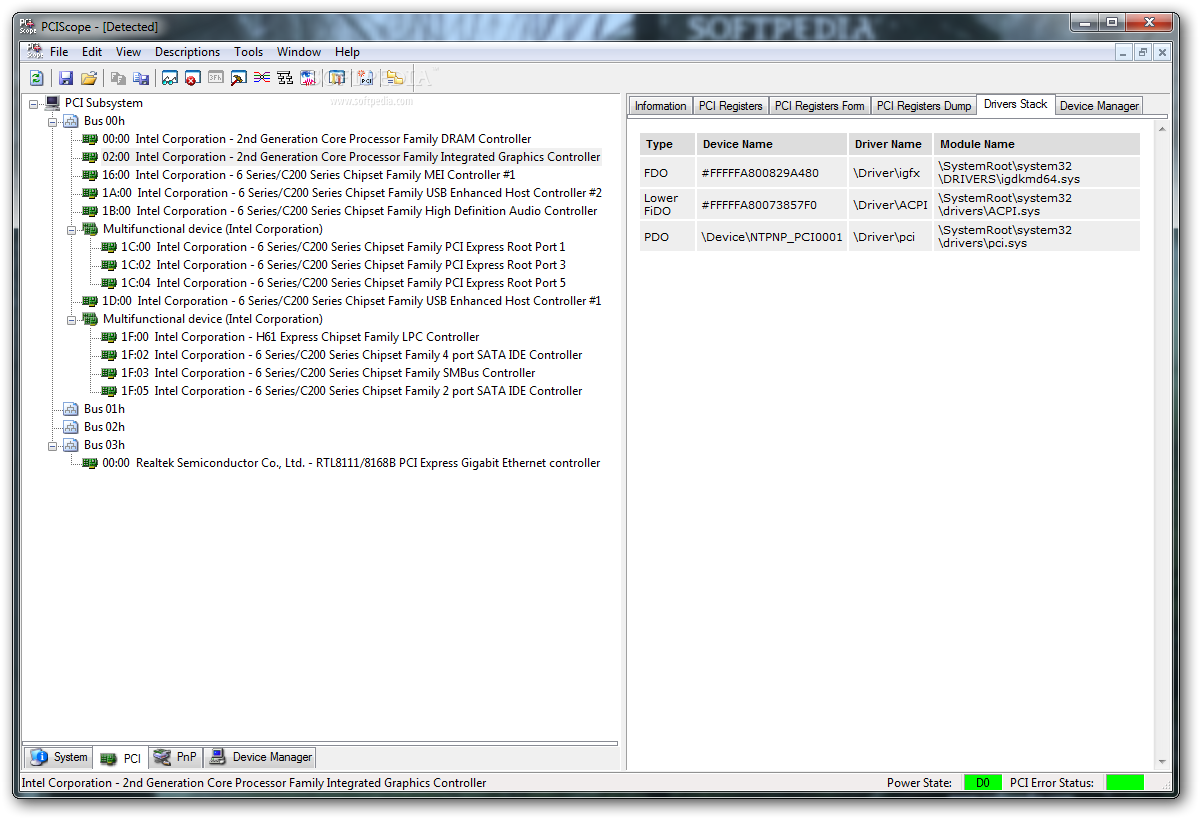The width and height of the screenshot is (1200, 819).
Task: Switch to the PCI Registers Form tab
Action: pos(819,106)
